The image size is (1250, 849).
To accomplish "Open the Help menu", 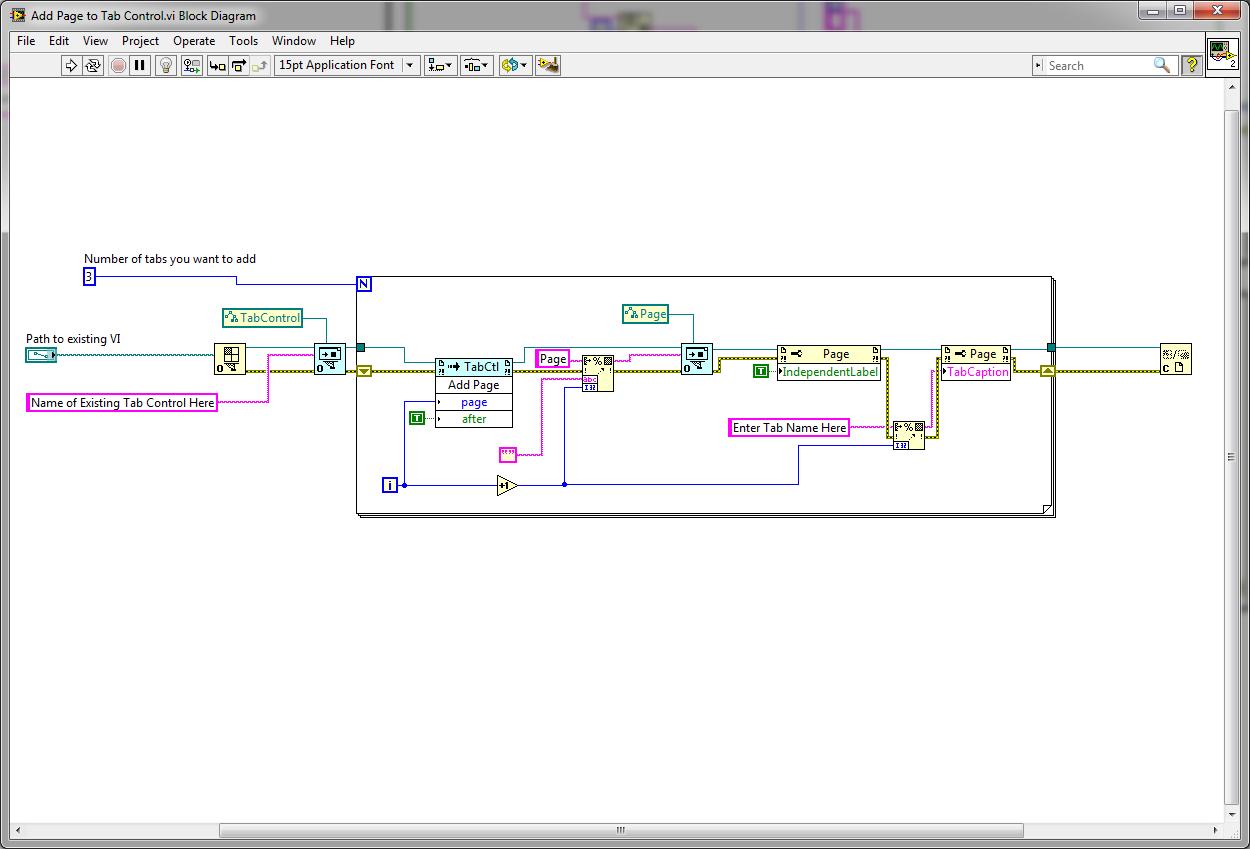I will pos(342,41).
